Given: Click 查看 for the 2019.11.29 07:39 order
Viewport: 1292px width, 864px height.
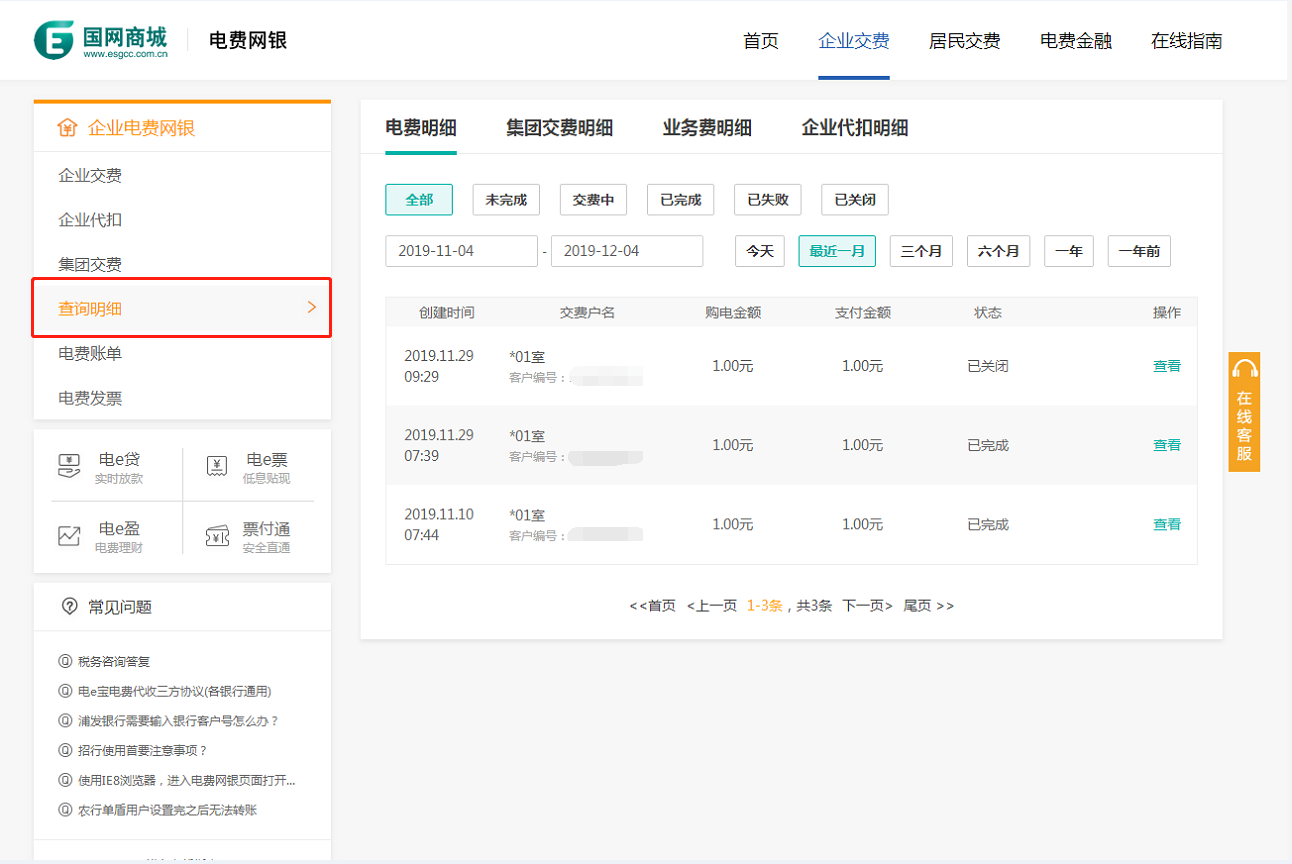Looking at the screenshot, I should coord(1167,445).
